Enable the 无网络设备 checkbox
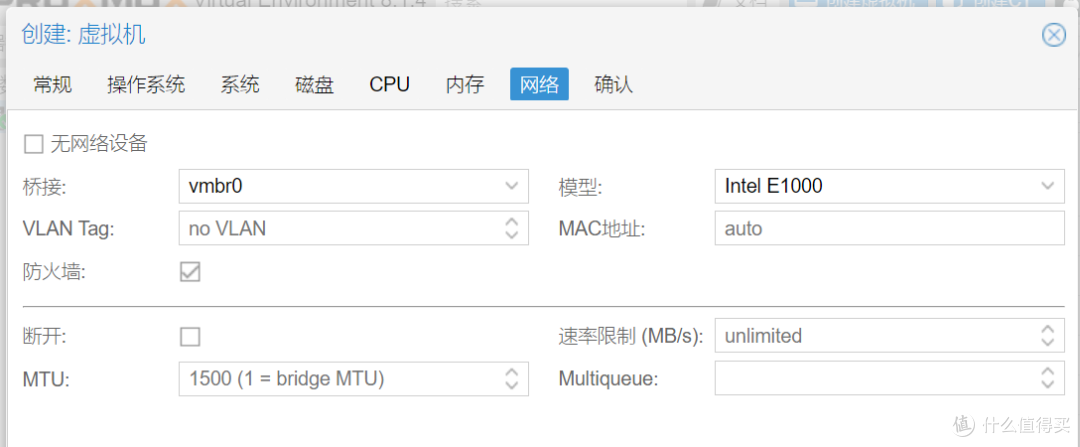The width and height of the screenshot is (1080, 447). (x=34, y=144)
